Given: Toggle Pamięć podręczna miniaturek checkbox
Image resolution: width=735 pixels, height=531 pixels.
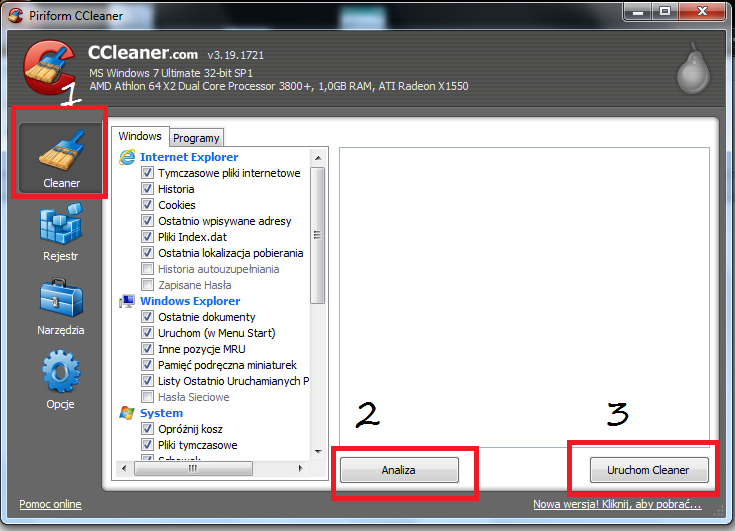Looking at the screenshot, I should [x=147, y=365].
